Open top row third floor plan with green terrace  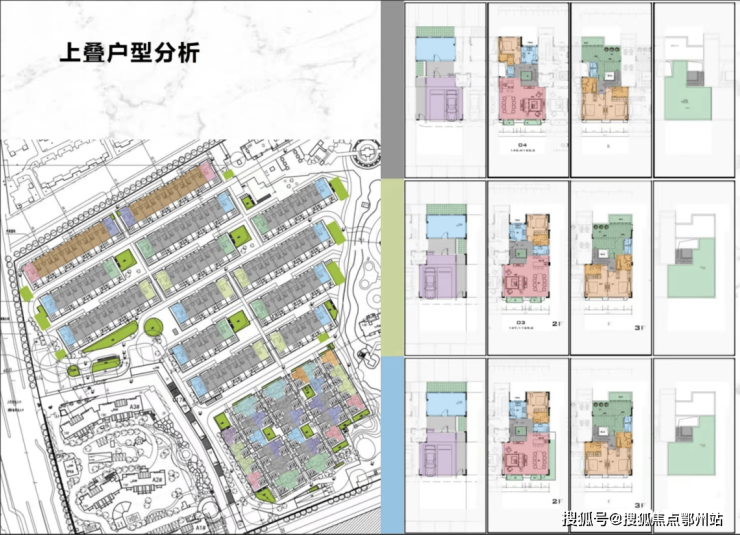pos(611,90)
